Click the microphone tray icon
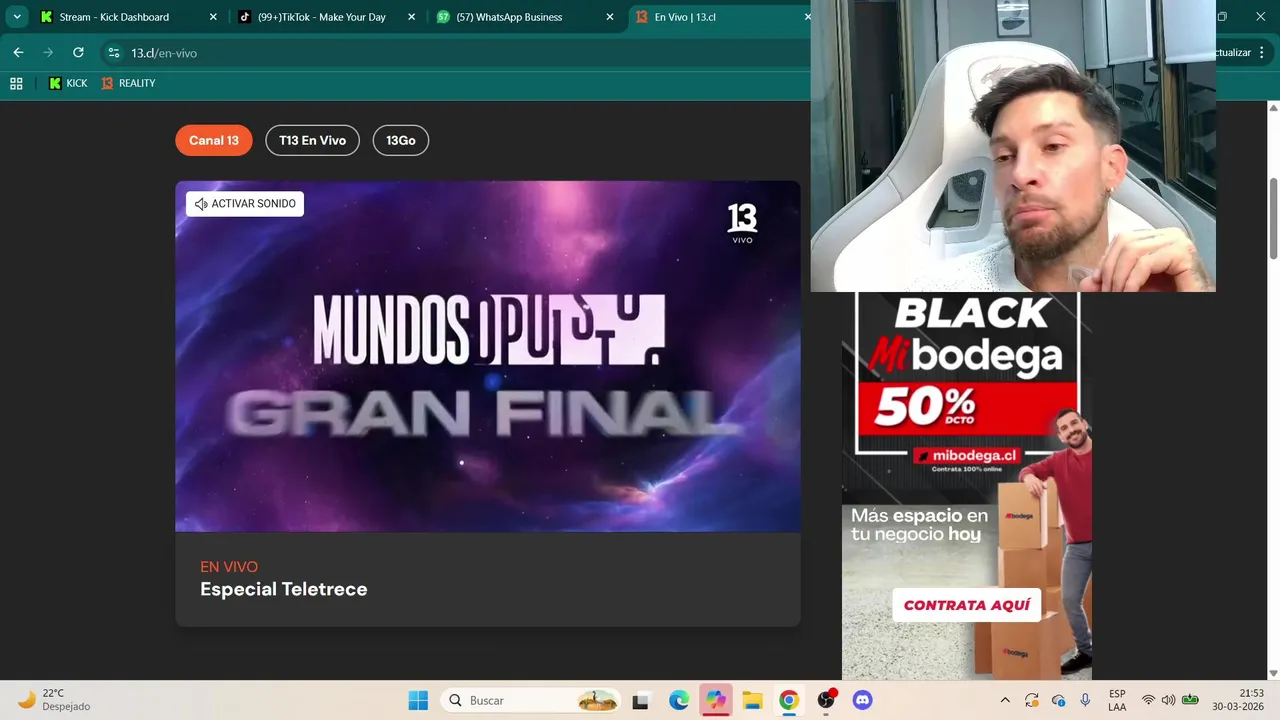This screenshot has width=1280, height=720. click(1084, 700)
